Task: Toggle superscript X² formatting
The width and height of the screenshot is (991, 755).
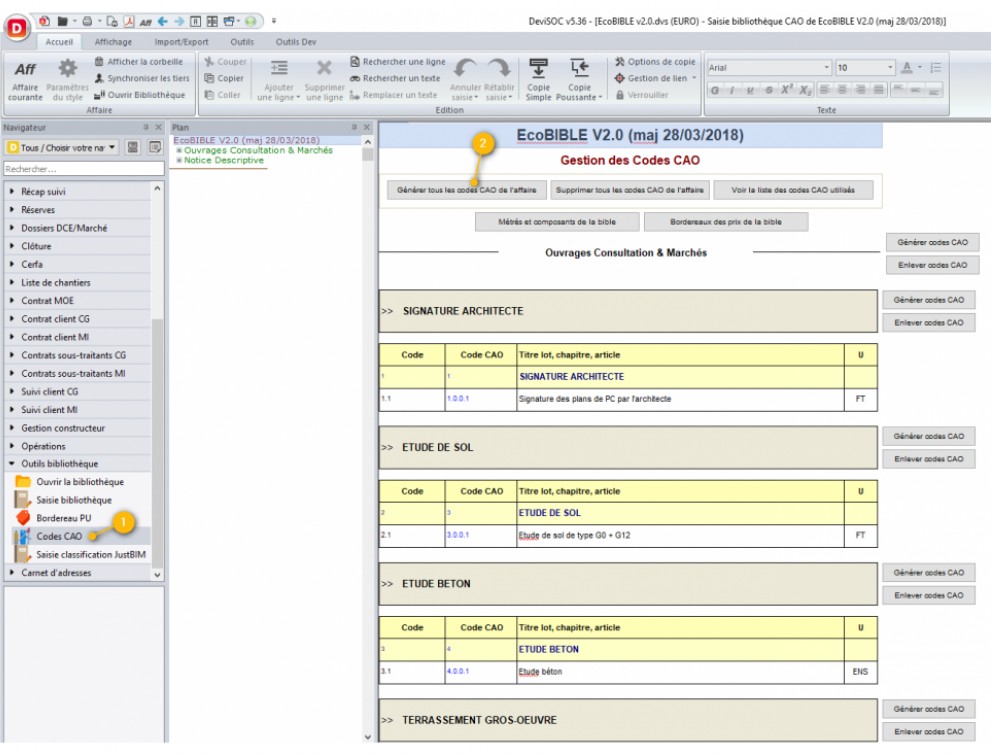Action: point(786,90)
